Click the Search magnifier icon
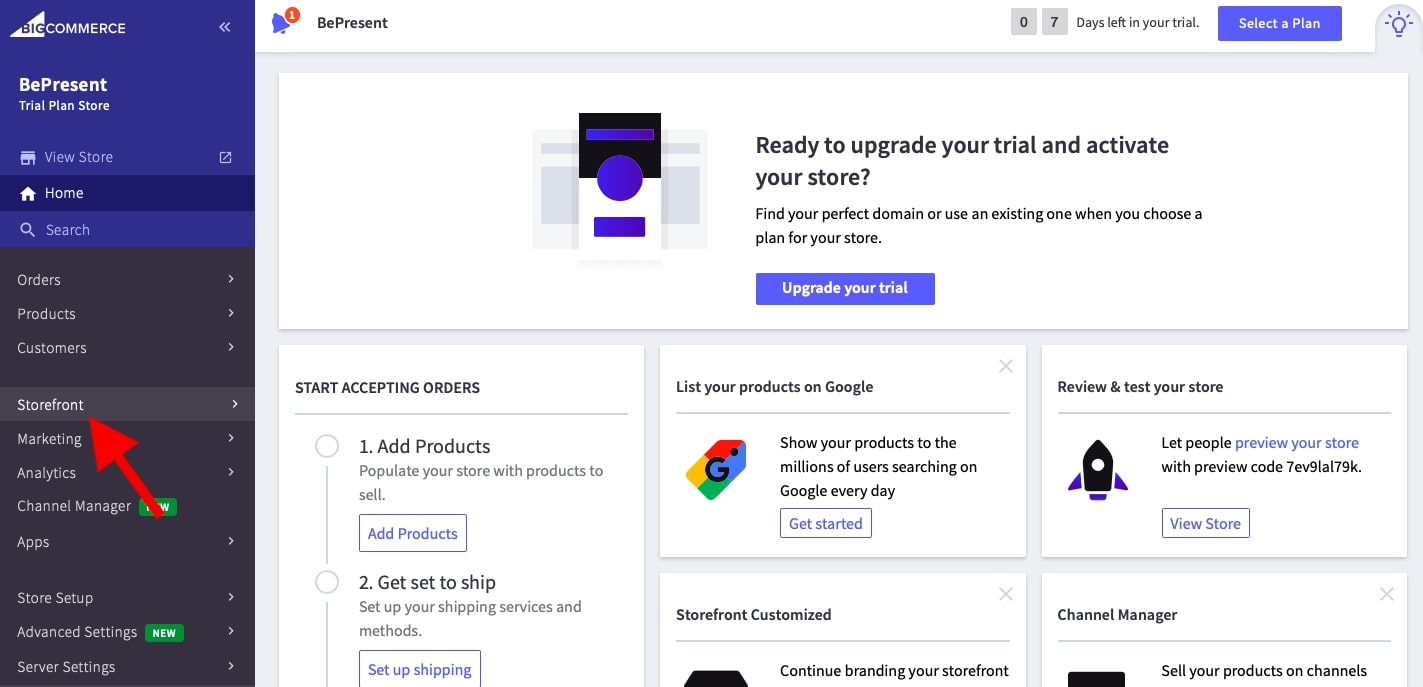 point(28,230)
